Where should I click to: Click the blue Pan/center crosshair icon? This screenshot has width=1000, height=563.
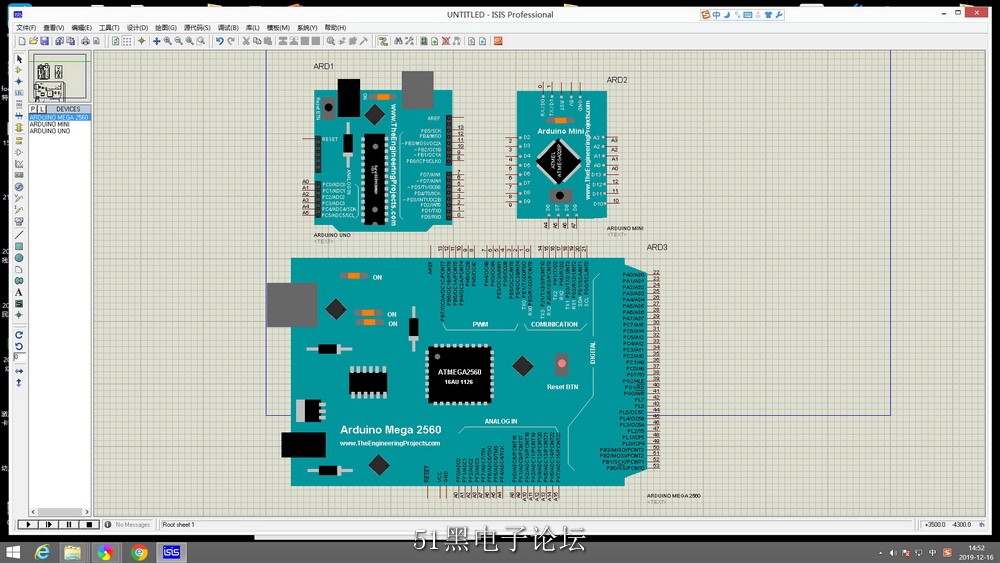pos(156,41)
